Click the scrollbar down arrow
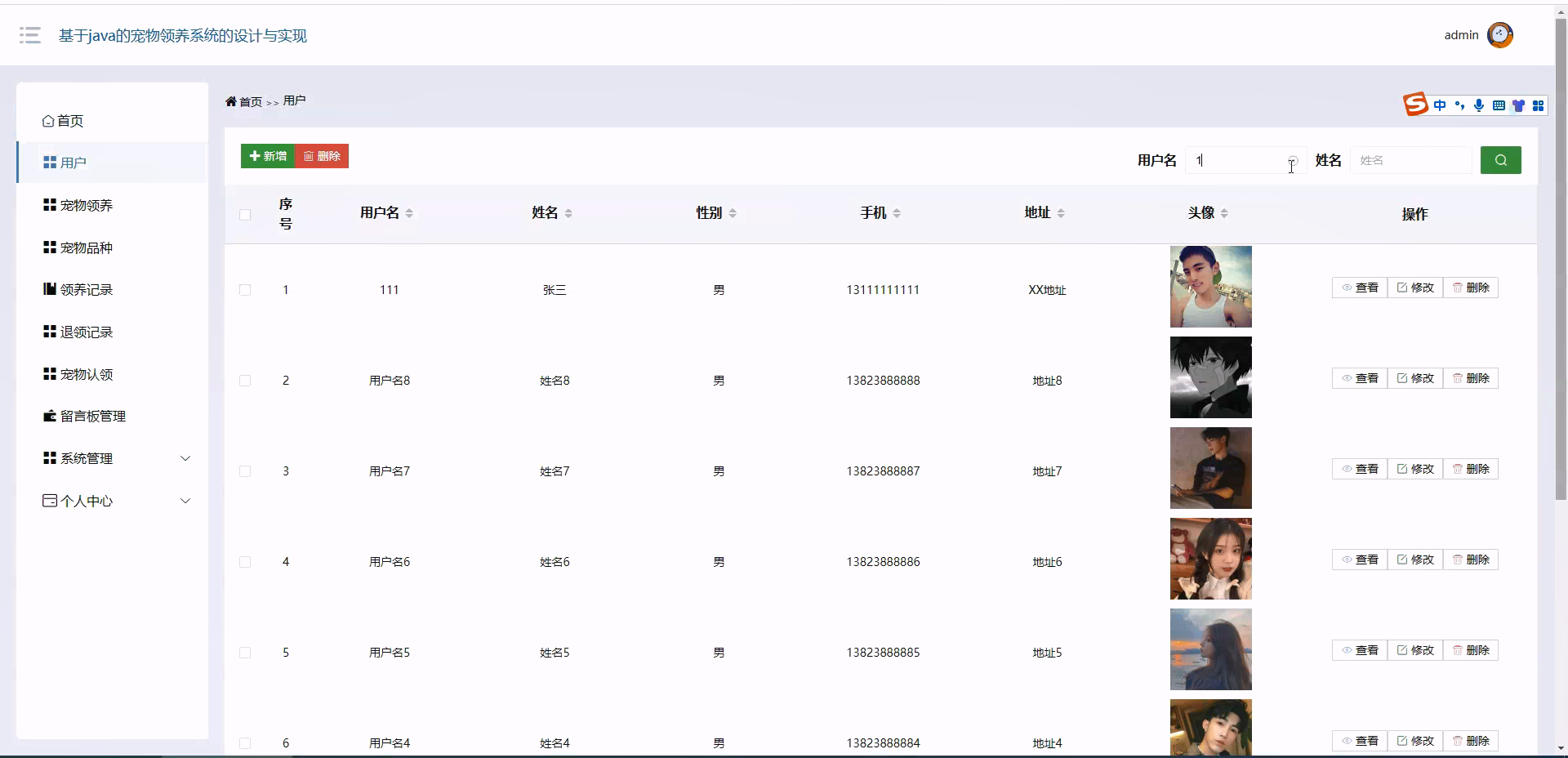Image resolution: width=1568 pixels, height=758 pixels. (x=1561, y=748)
